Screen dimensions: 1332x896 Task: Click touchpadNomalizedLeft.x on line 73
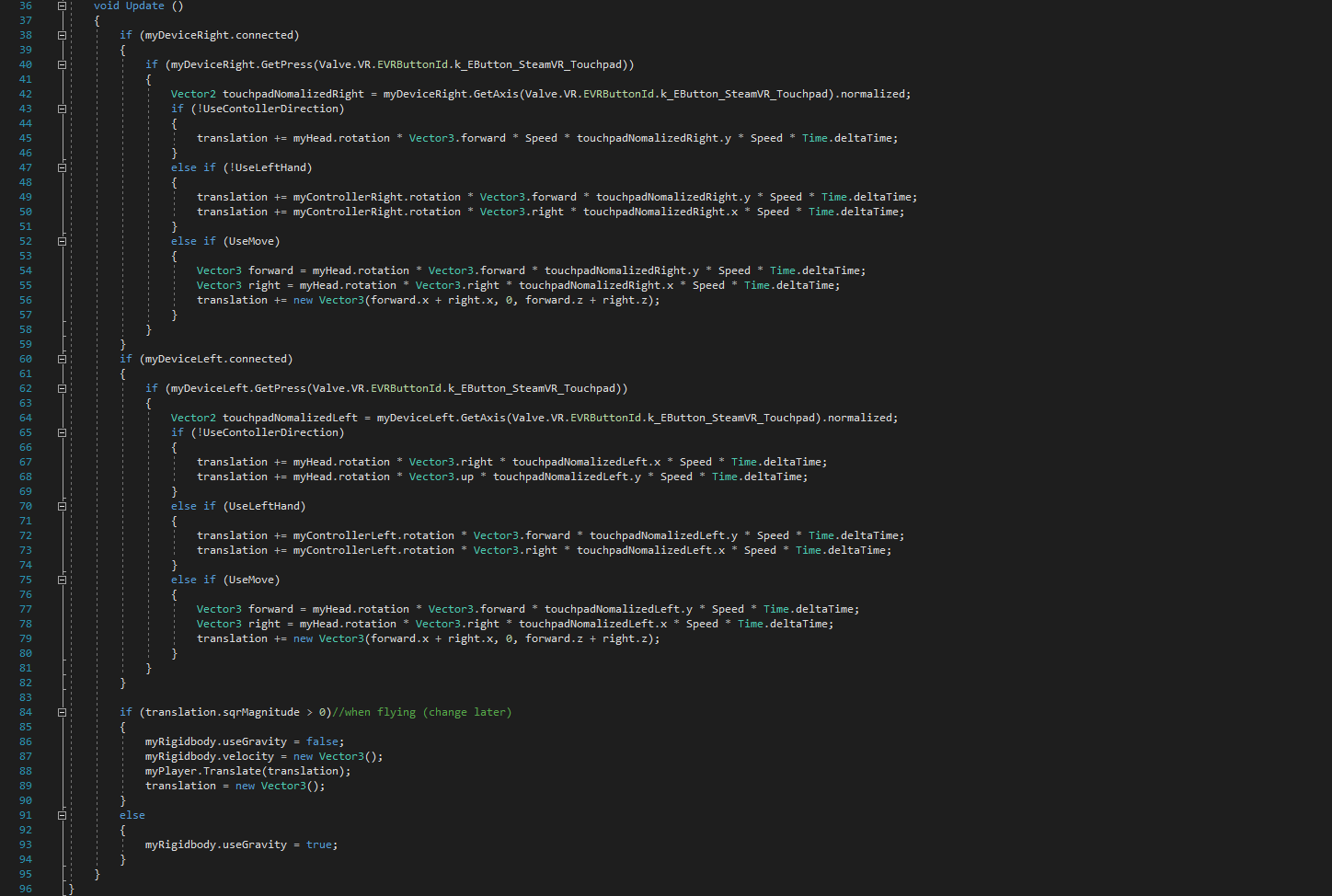tap(650, 550)
